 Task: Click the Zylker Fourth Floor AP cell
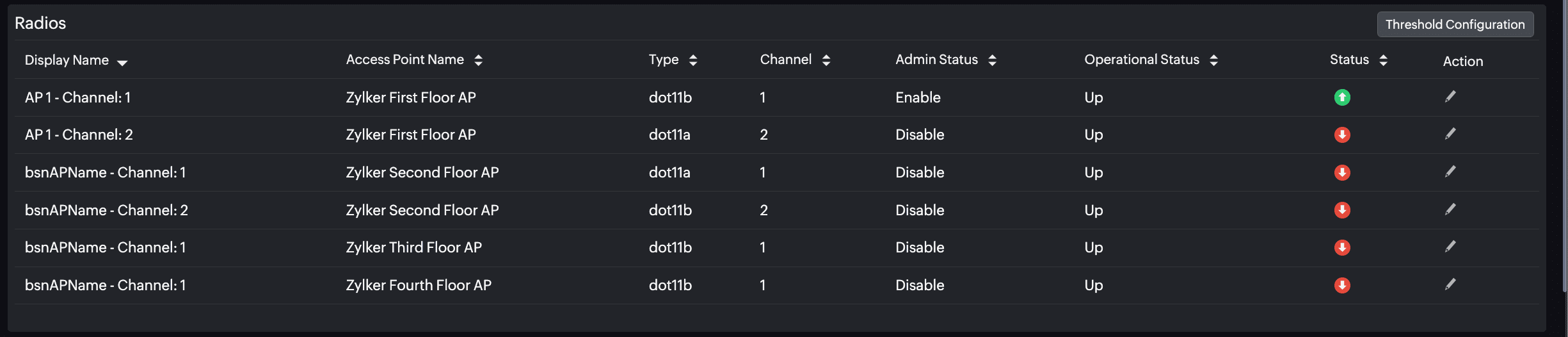coord(419,285)
